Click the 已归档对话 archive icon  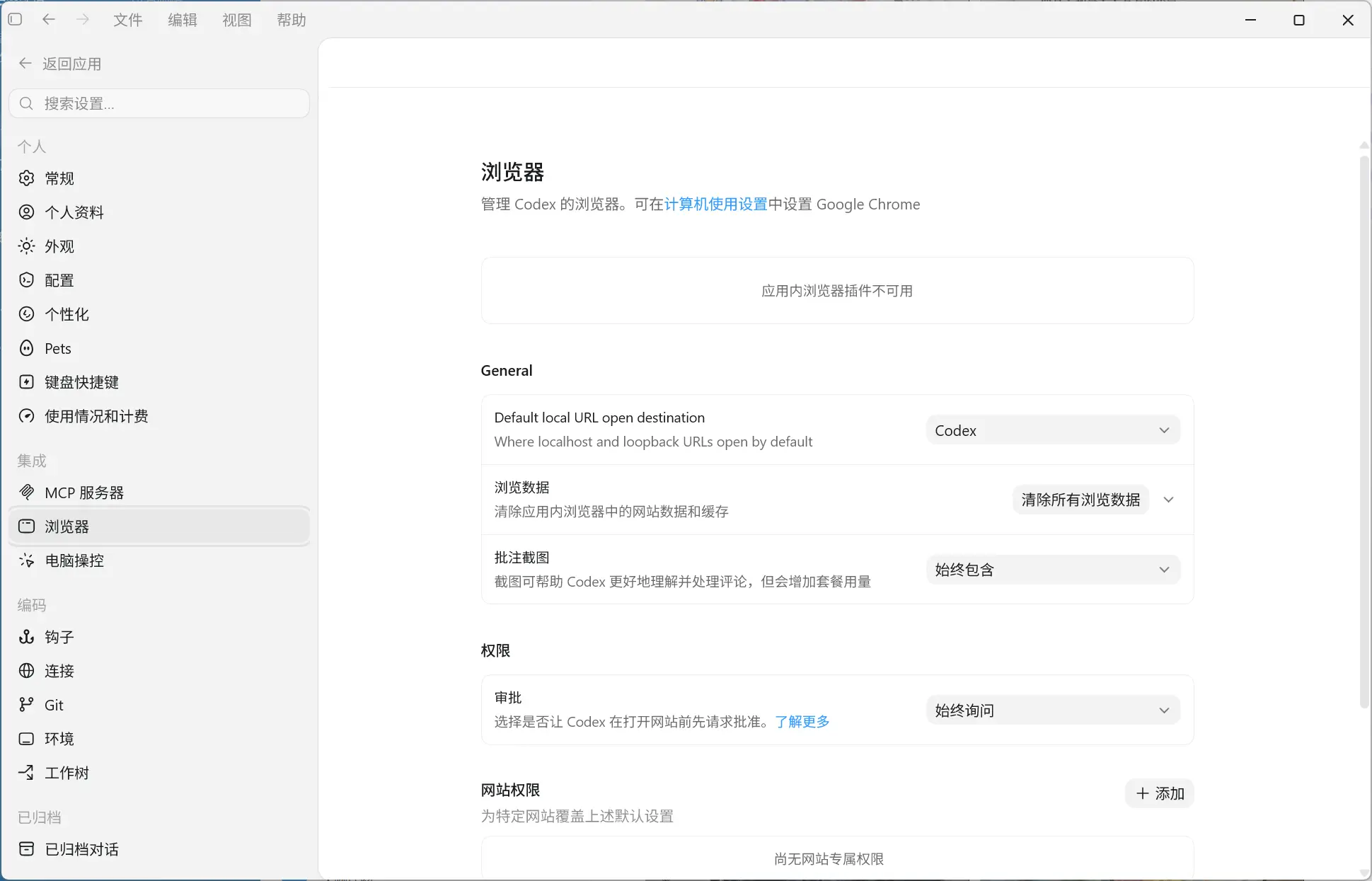pos(26,849)
